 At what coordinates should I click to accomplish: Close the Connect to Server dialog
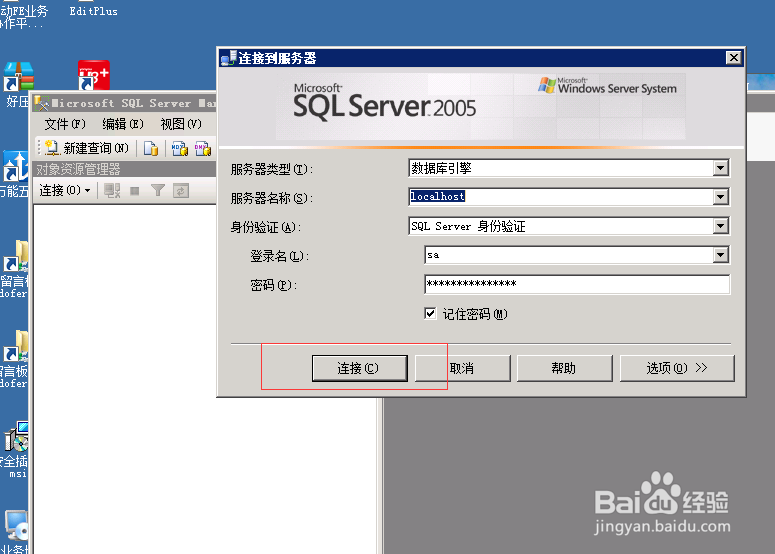point(734,58)
